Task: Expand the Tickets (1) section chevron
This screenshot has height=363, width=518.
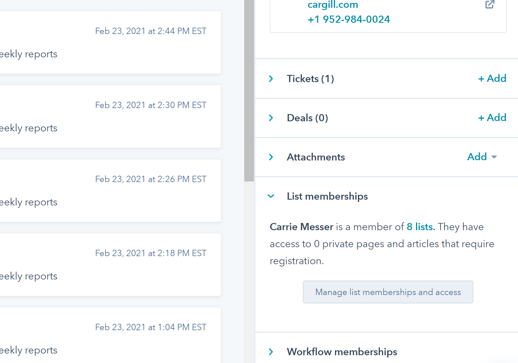Action: pos(271,79)
